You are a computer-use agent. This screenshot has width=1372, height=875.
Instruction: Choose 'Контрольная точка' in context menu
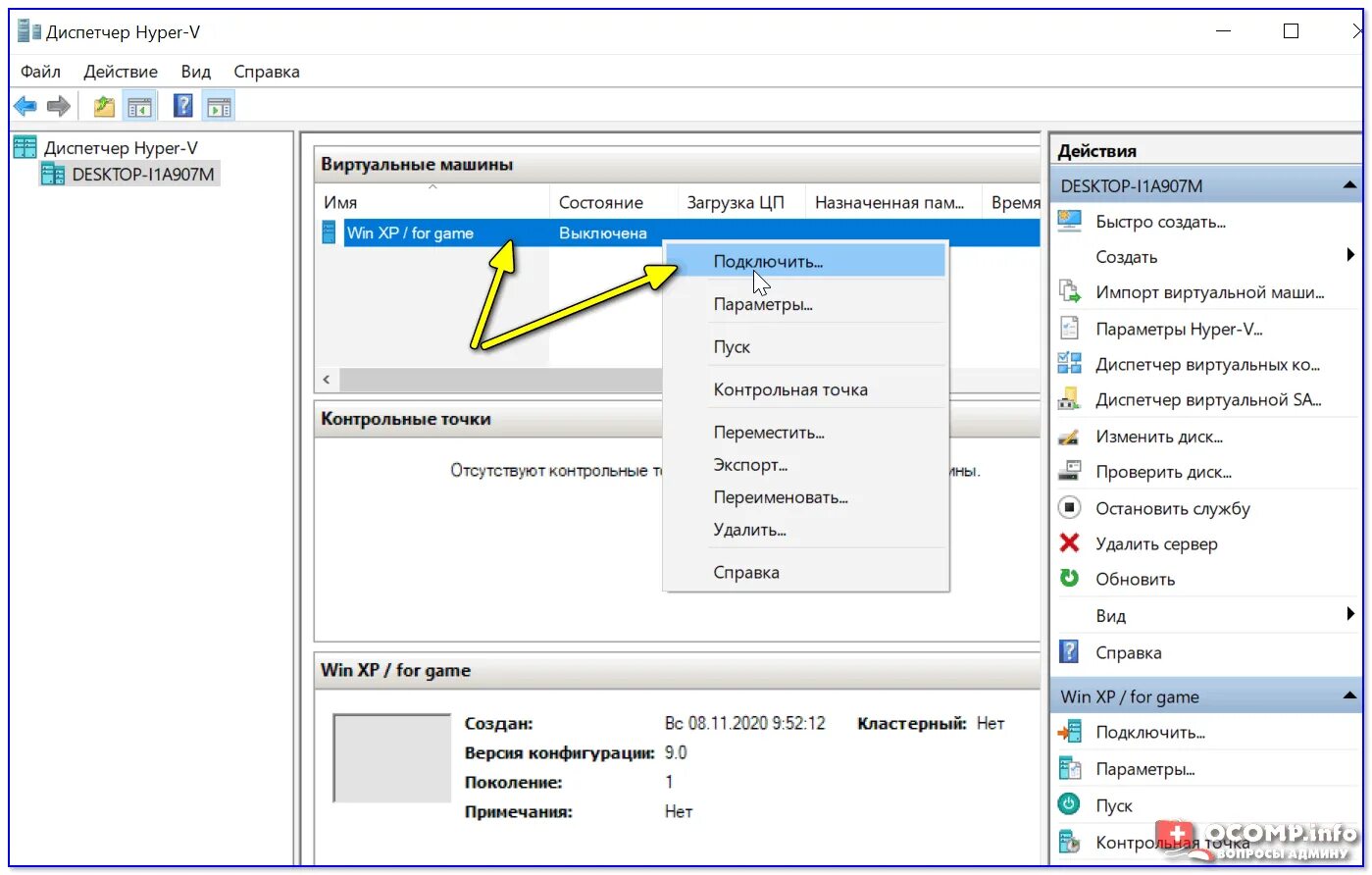coord(805,389)
